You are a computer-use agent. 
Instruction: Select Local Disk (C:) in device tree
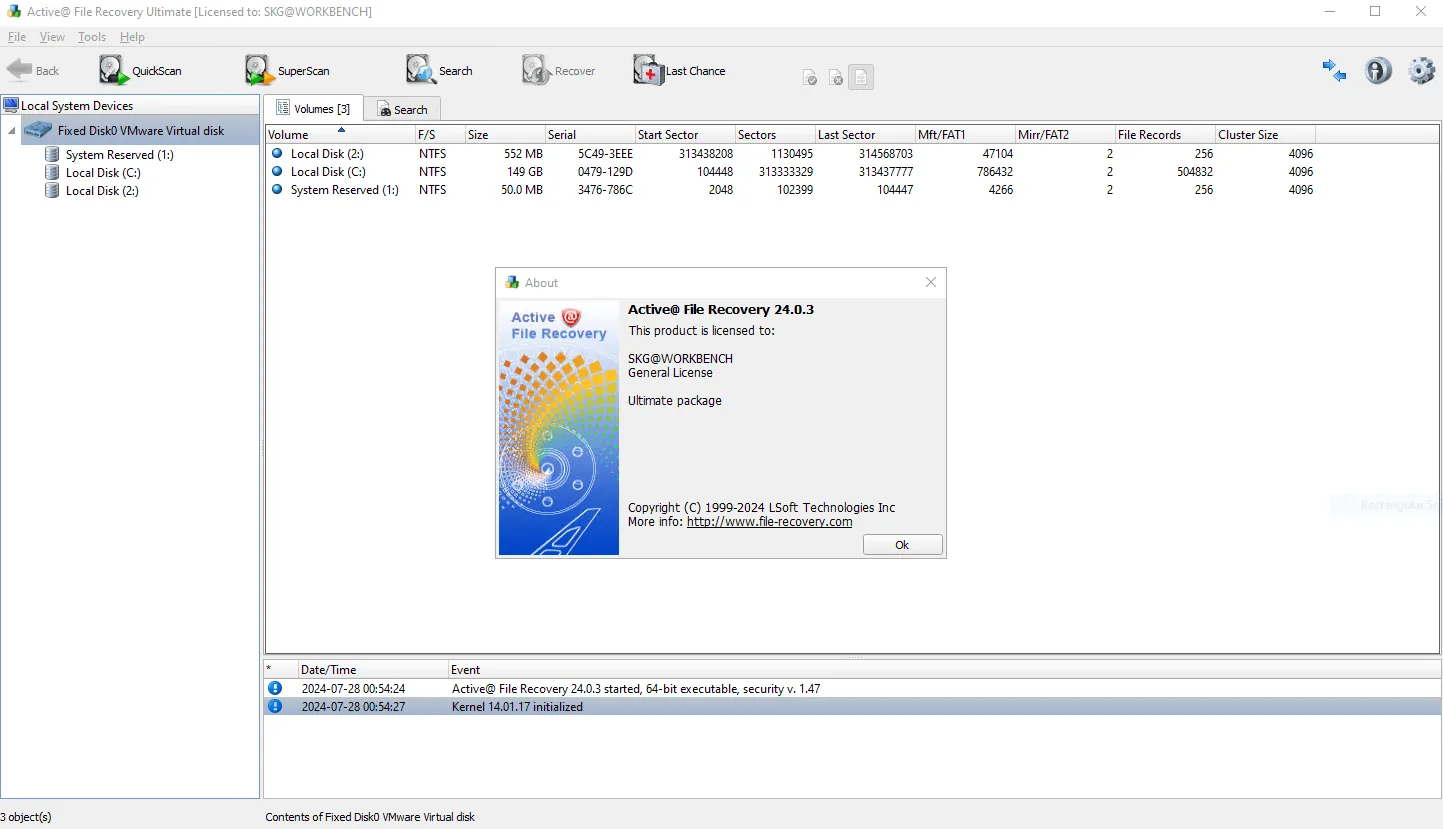tap(103, 173)
